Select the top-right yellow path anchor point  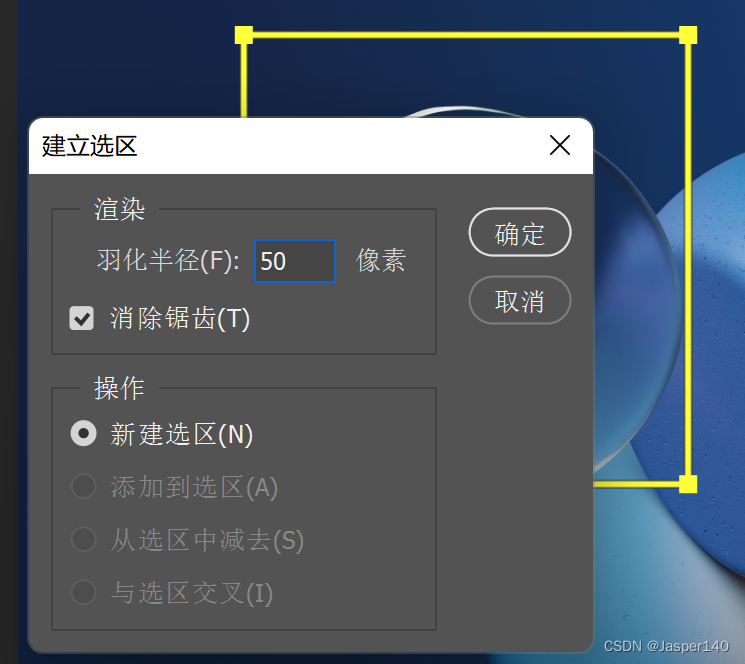click(x=688, y=35)
